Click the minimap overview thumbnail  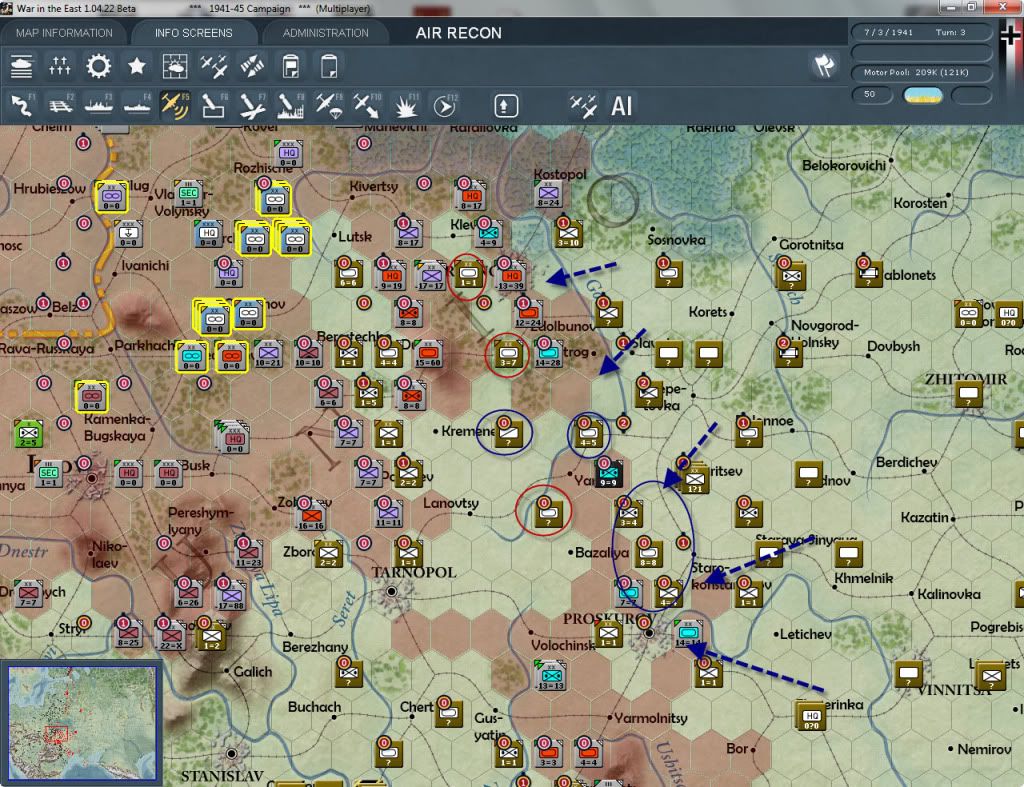[x=82, y=722]
